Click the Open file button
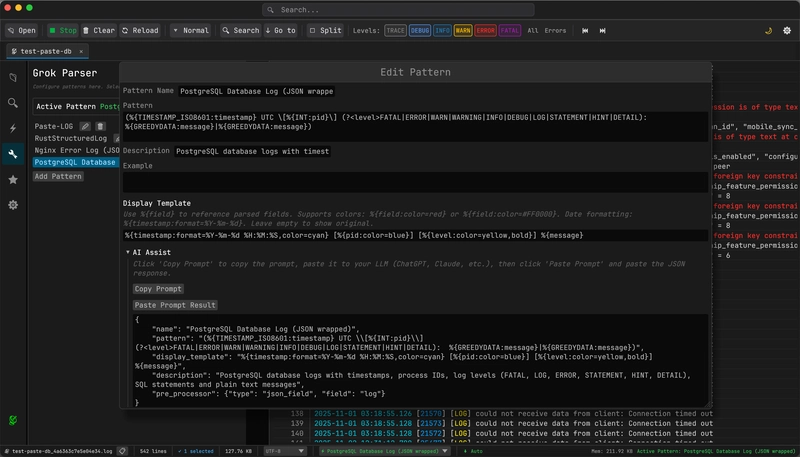The height and width of the screenshot is (457, 800). pos(22,31)
